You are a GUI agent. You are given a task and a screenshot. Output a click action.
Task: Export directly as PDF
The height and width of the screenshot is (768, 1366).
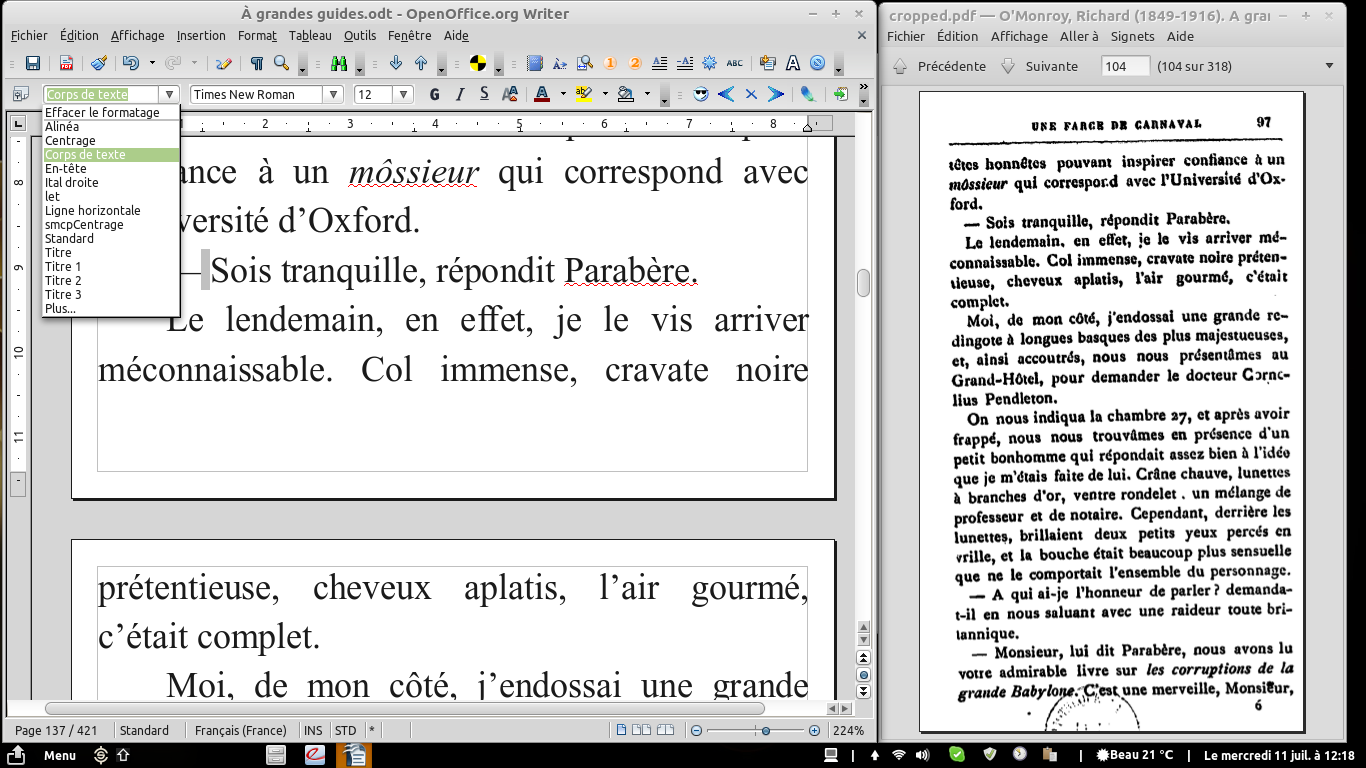coord(66,63)
